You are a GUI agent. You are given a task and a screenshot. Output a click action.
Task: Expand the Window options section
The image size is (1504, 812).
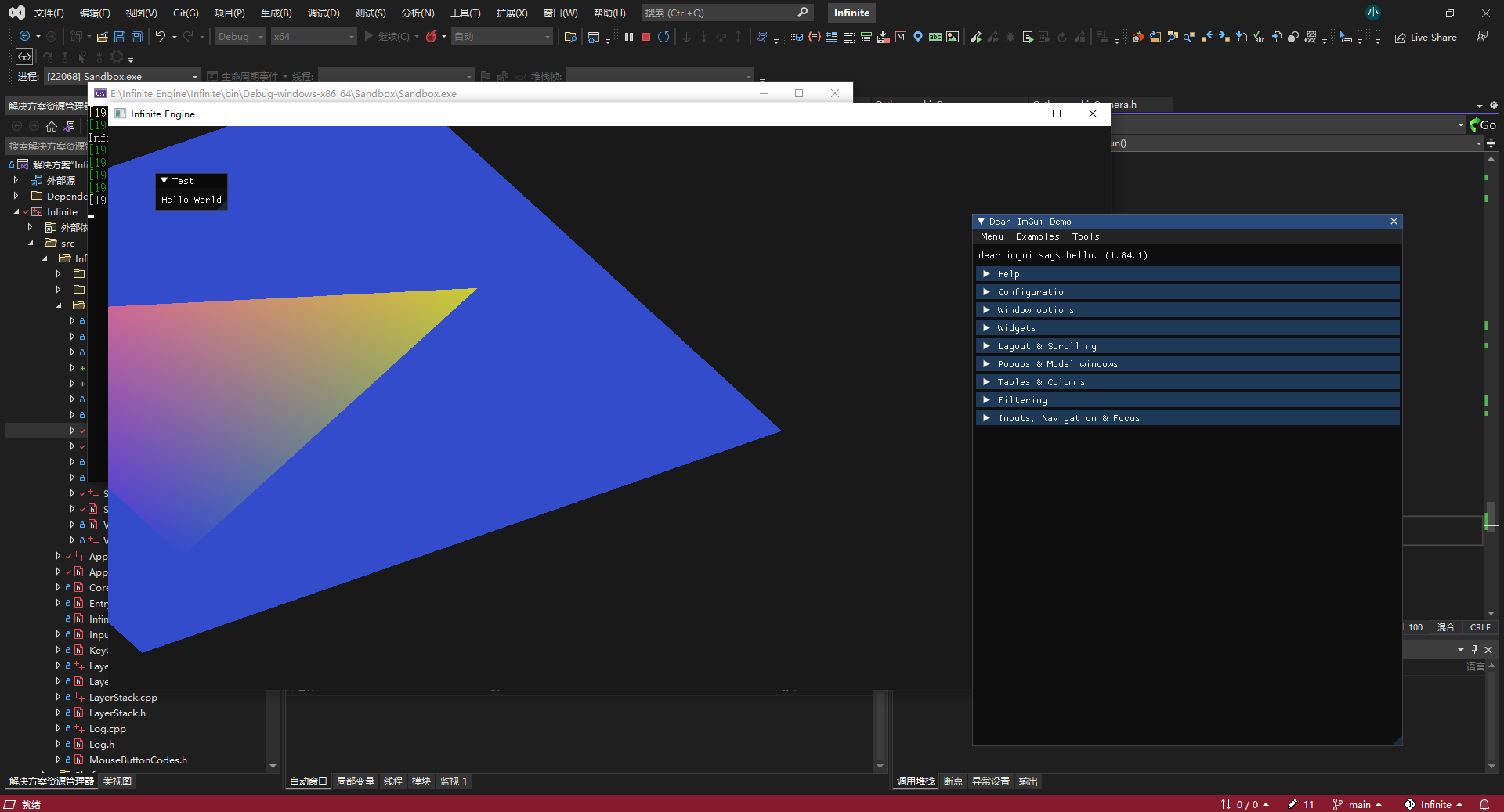1188,310
